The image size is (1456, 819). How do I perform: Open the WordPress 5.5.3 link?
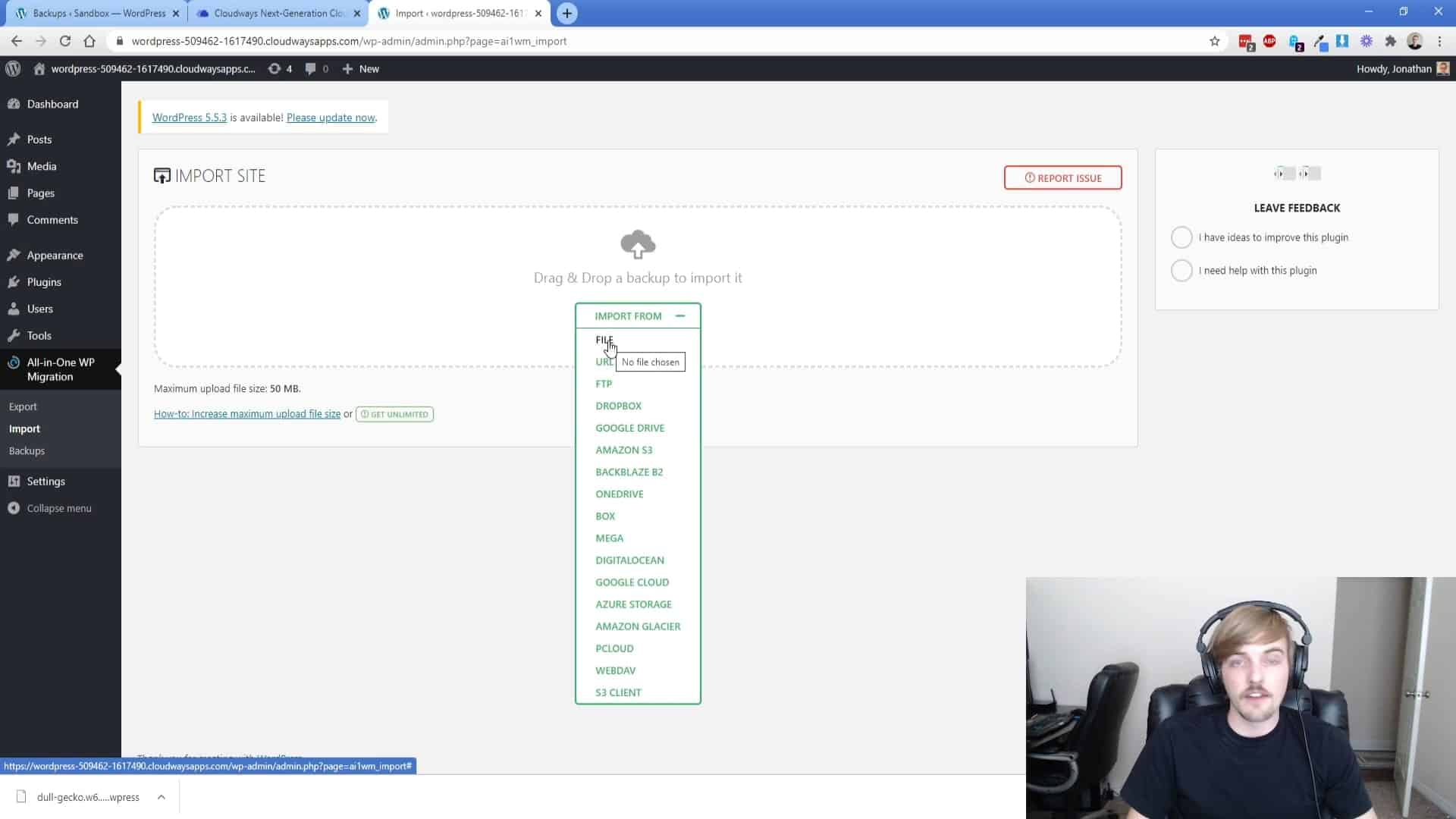[190, 118]
